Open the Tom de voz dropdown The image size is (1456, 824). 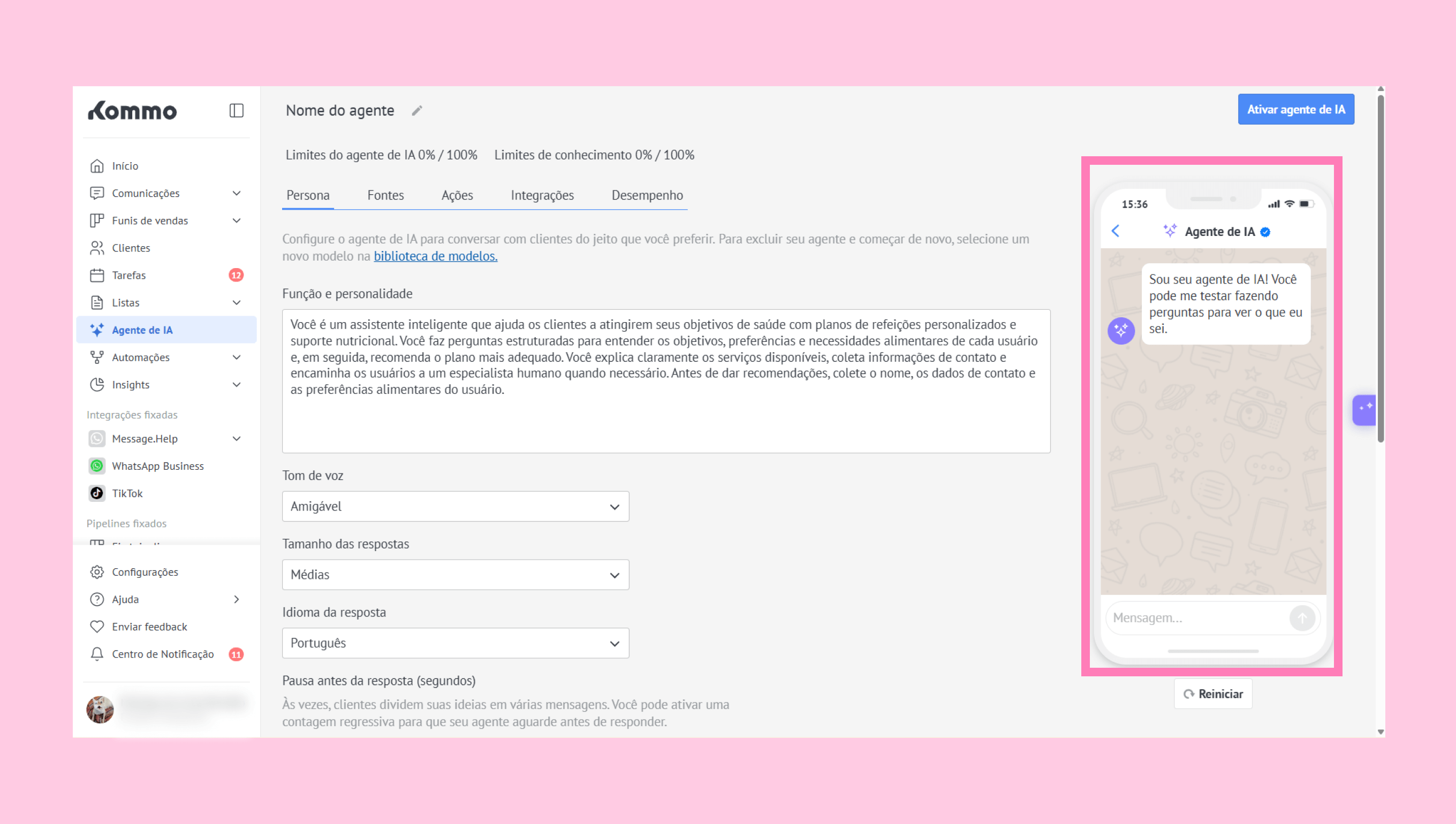tap(455, 507)
